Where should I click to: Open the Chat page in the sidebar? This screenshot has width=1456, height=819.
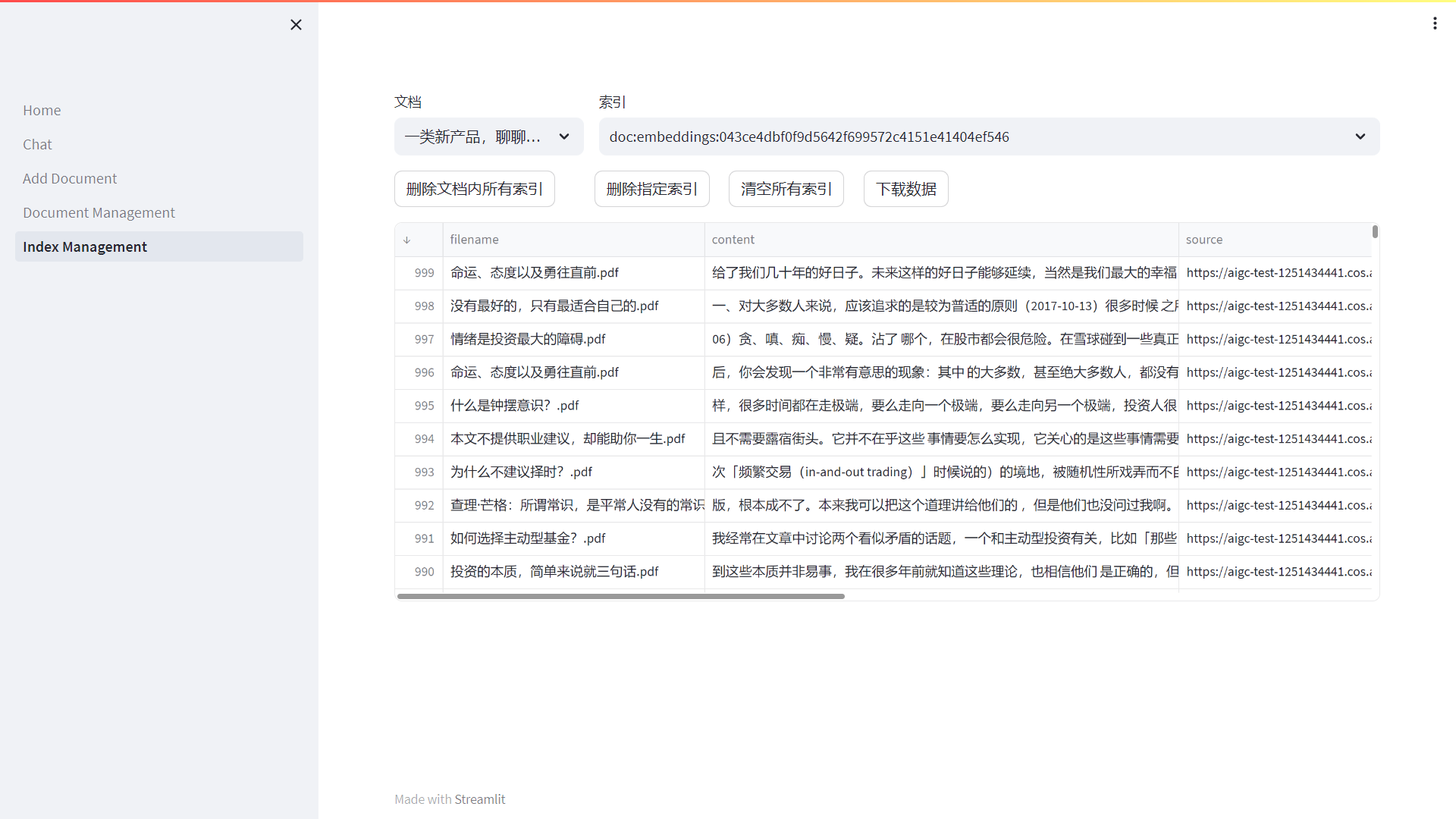click(37, 144)
